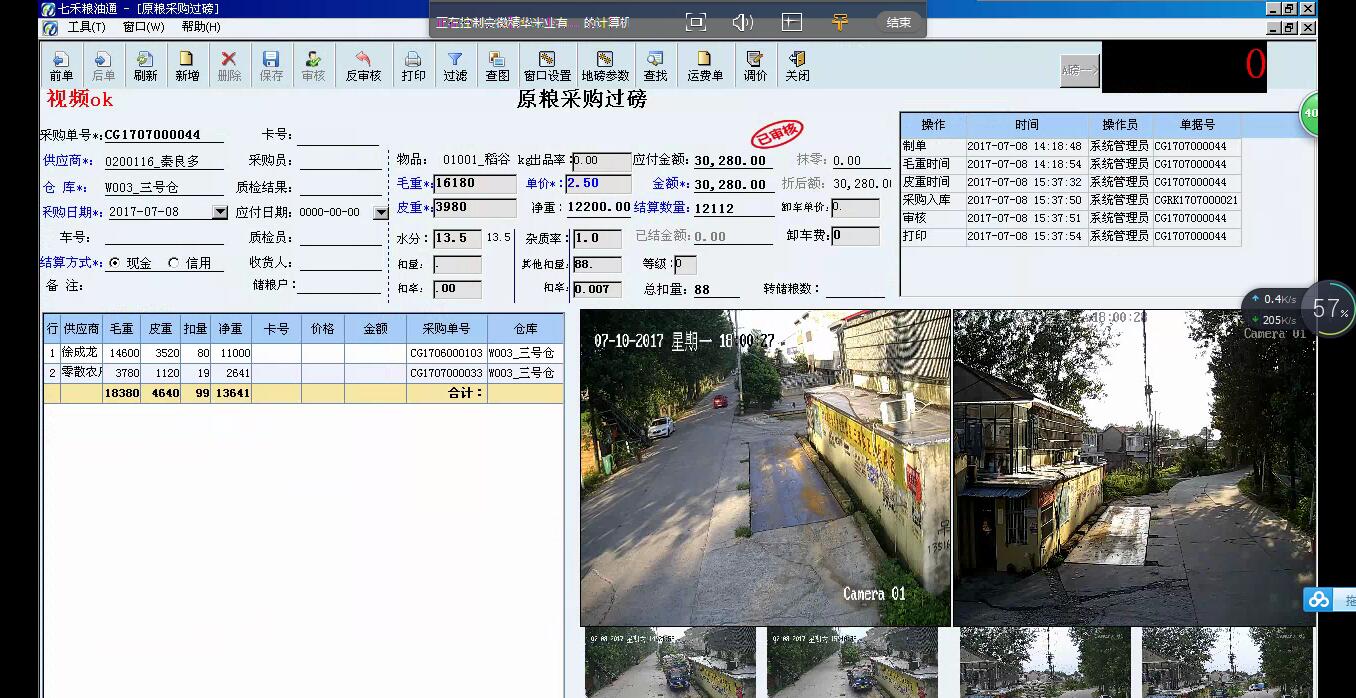
Task: Click the 等级 grade field
Action: [685, 265]
